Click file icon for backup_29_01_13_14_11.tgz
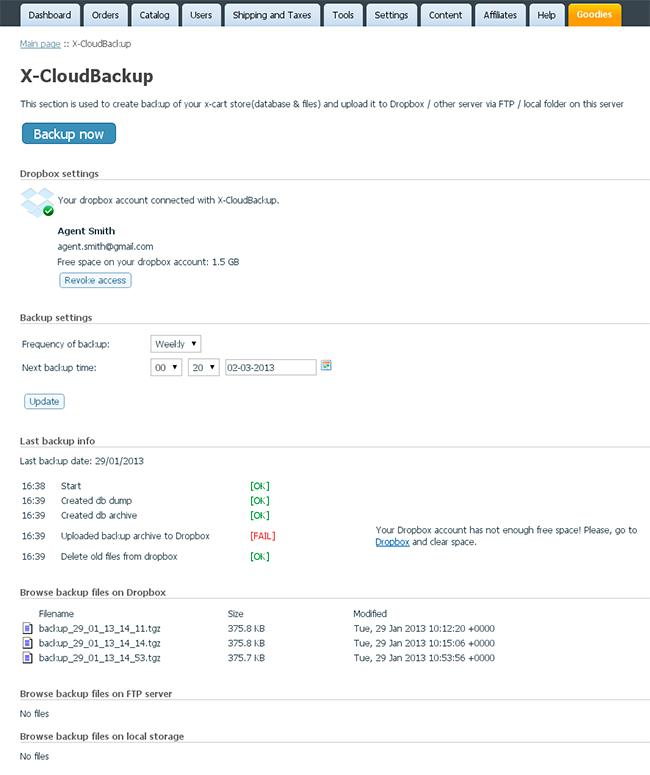Image resolution: width=650 pixels, height=775 pixels. tap(28, 628)
